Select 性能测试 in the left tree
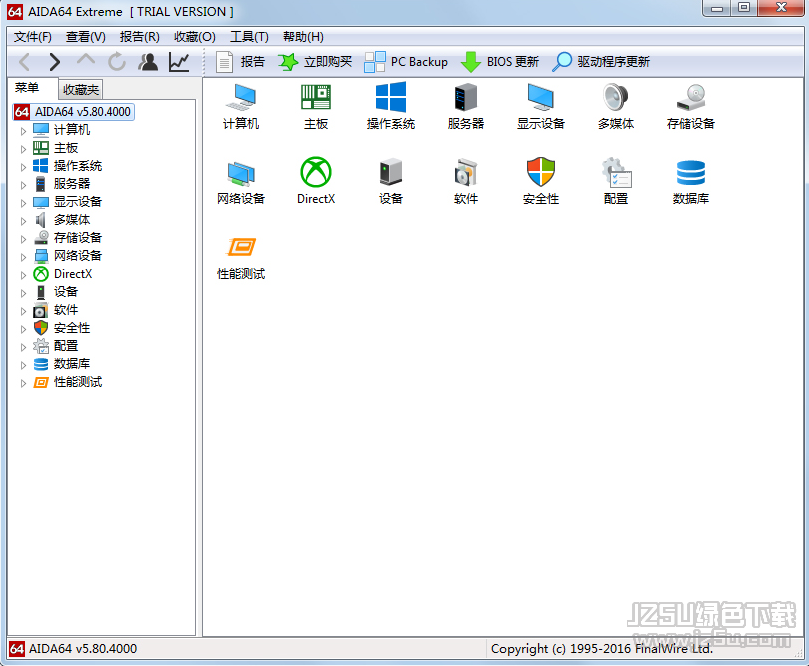This screenshot has height=666, width=809. (78, 382)
